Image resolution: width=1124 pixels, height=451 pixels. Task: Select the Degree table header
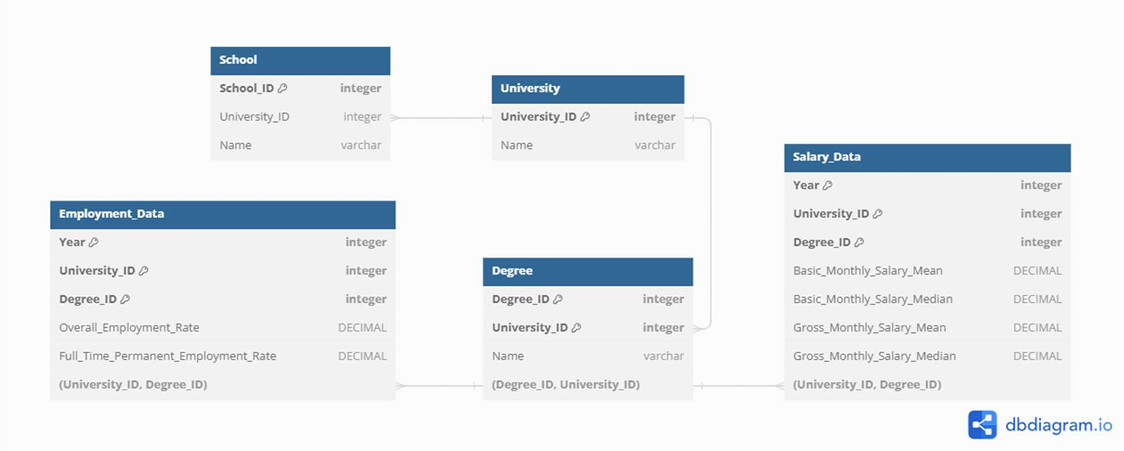point(588,271)
